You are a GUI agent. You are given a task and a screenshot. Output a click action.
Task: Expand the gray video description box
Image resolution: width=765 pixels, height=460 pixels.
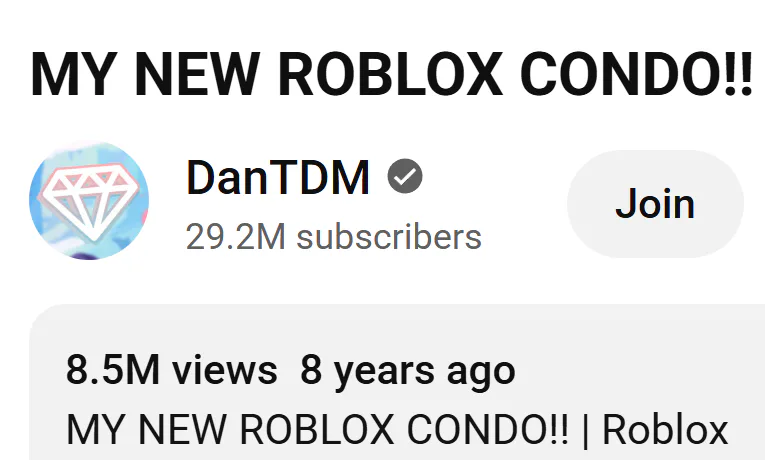click(x=397, y=382)
